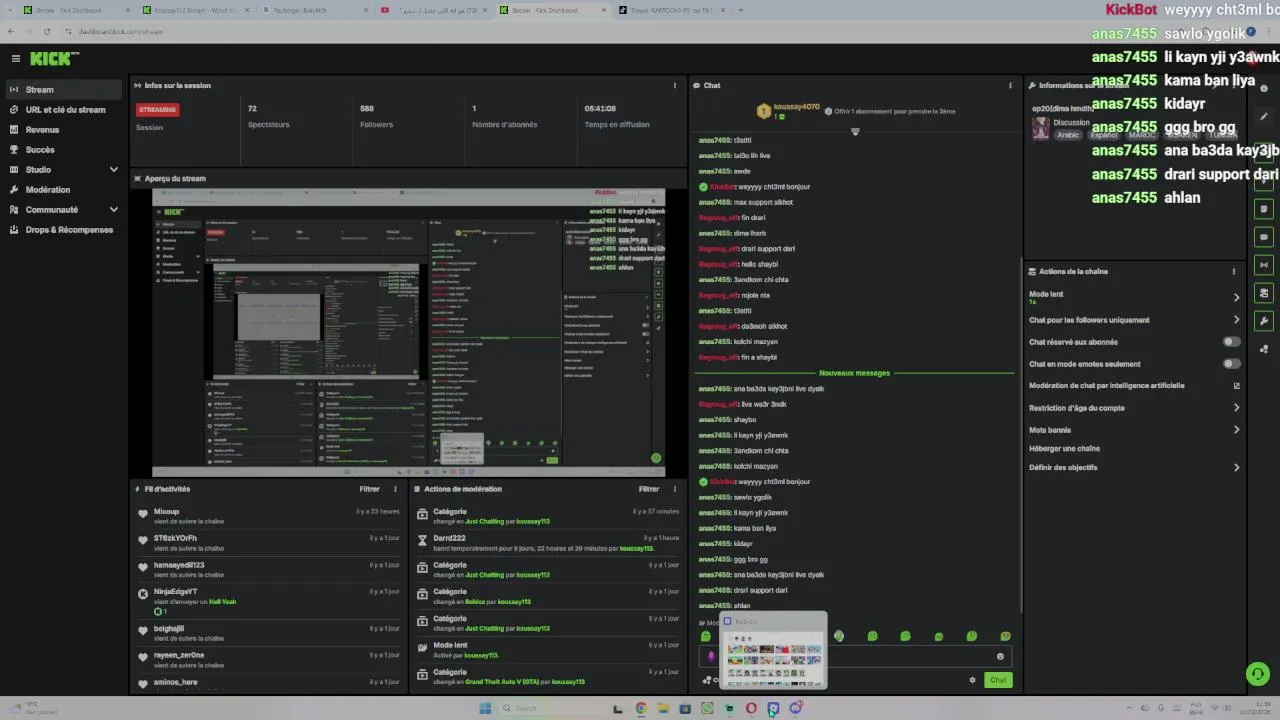Viewport: 1280px width, 720px height.
Task: Click the taskbar Search box
Action: tap(548, 708)
